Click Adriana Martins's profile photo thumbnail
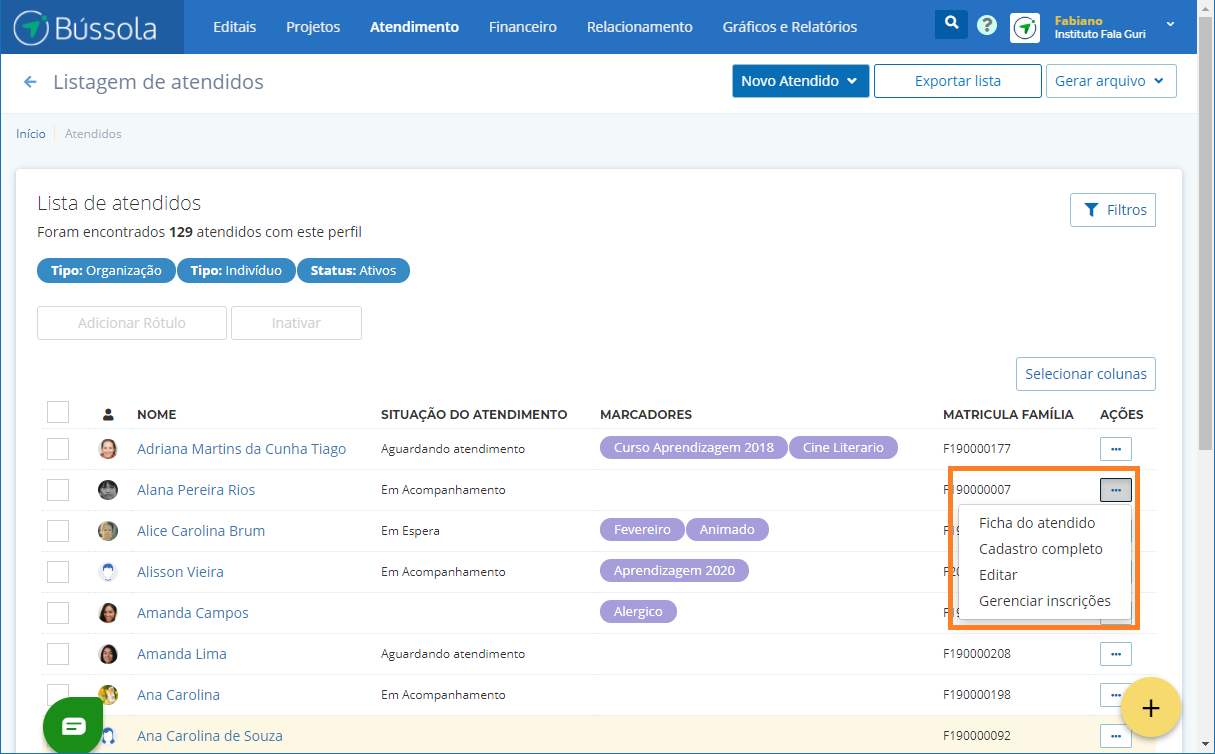 coord(108,449)
